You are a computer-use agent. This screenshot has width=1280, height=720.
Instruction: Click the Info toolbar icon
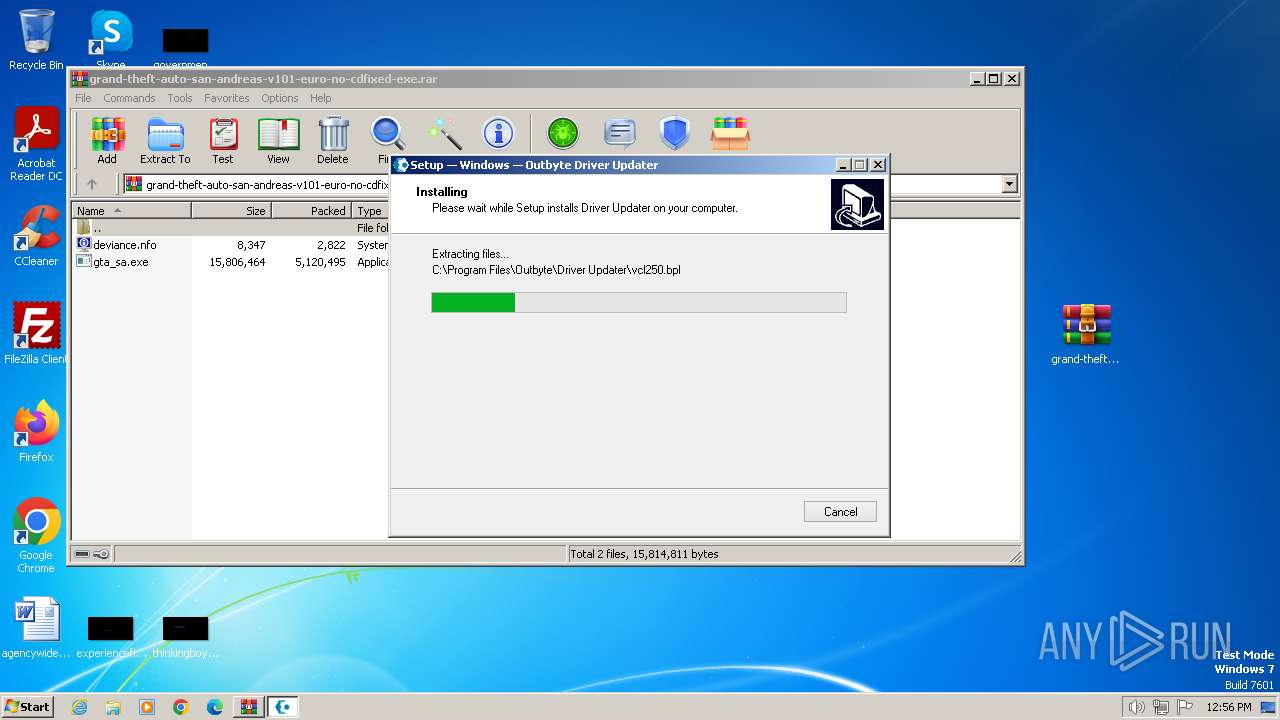click(x=498, y=133)
